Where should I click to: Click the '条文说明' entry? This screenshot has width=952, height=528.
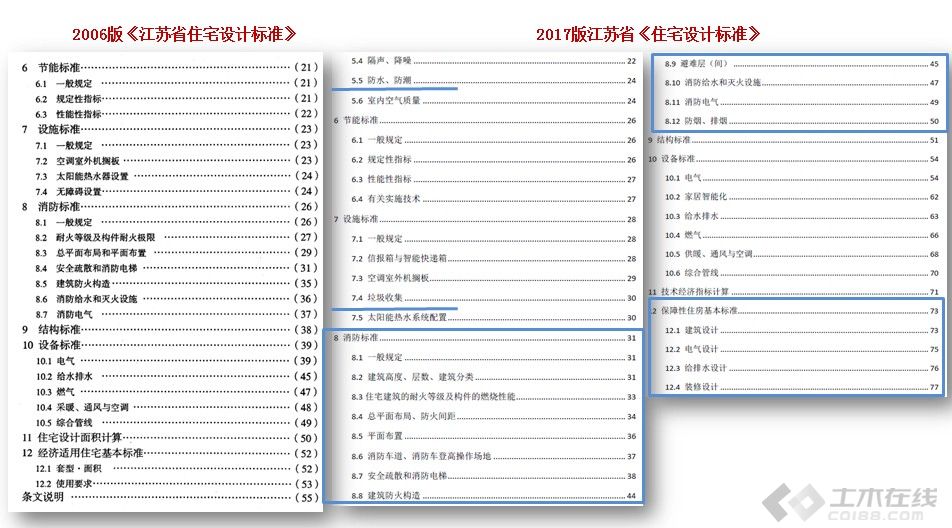click(42, 497)
